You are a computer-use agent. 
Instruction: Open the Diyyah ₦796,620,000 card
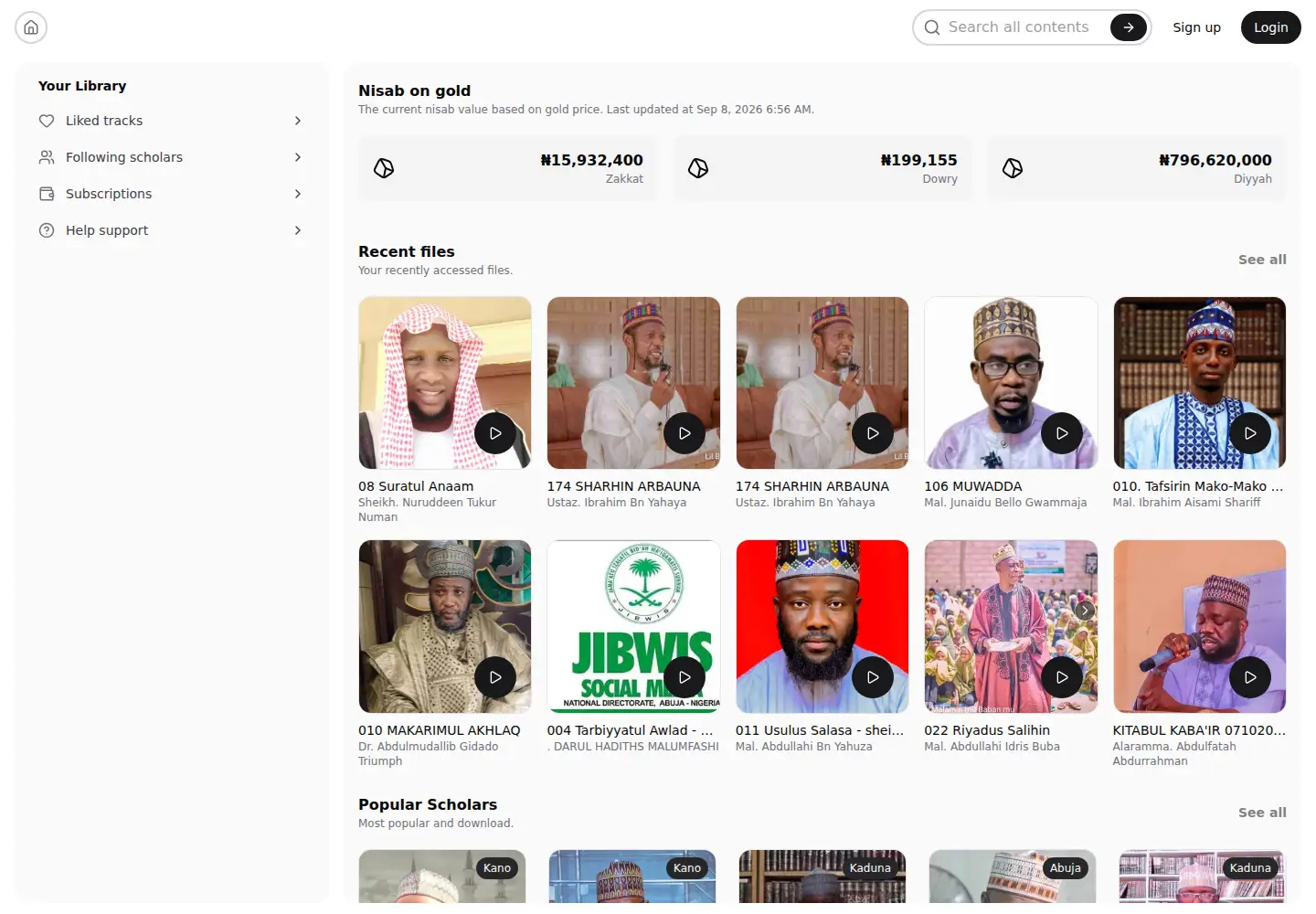[1137, 168]
